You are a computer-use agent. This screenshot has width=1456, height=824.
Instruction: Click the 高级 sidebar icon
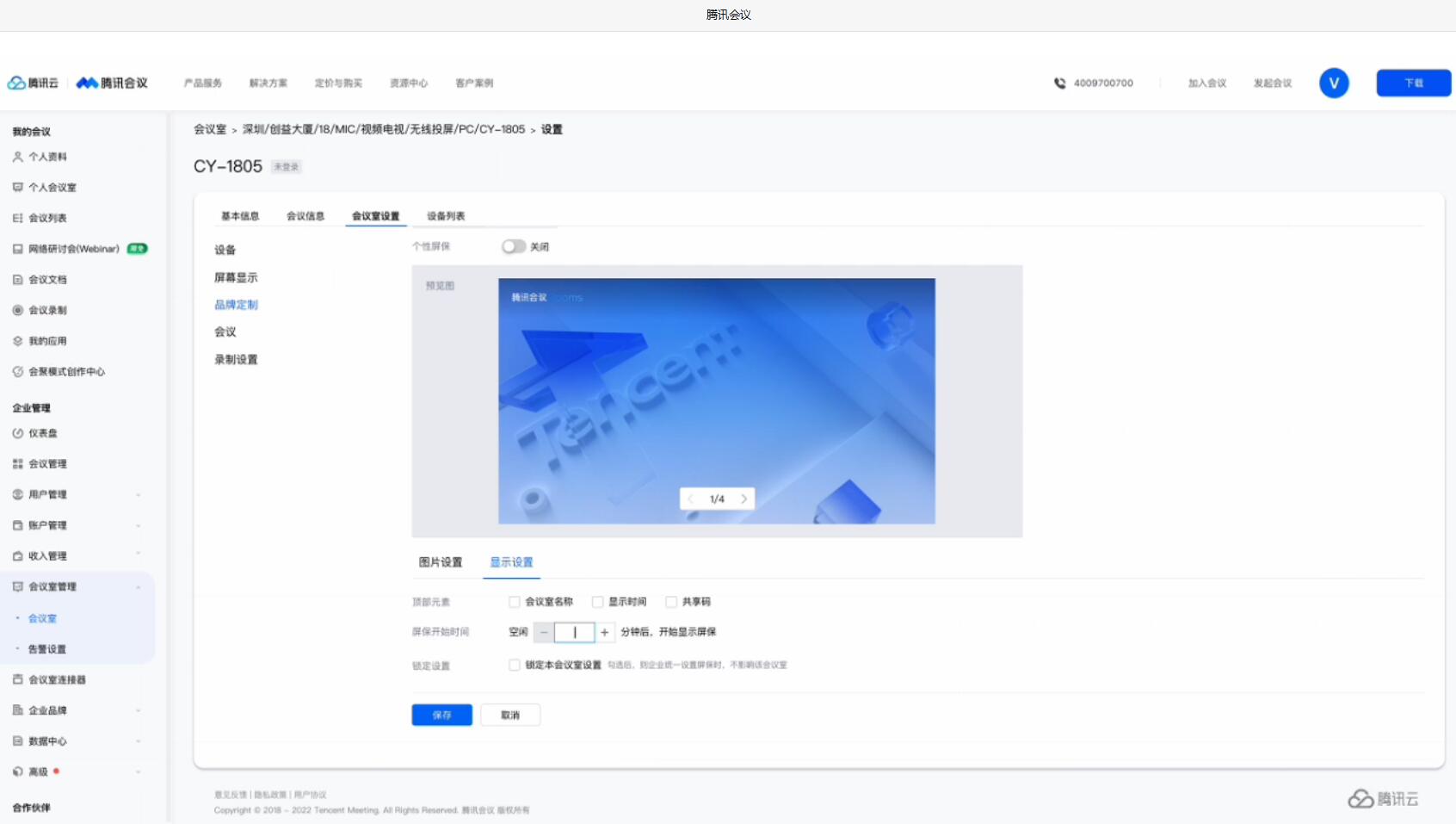(17, 771)
